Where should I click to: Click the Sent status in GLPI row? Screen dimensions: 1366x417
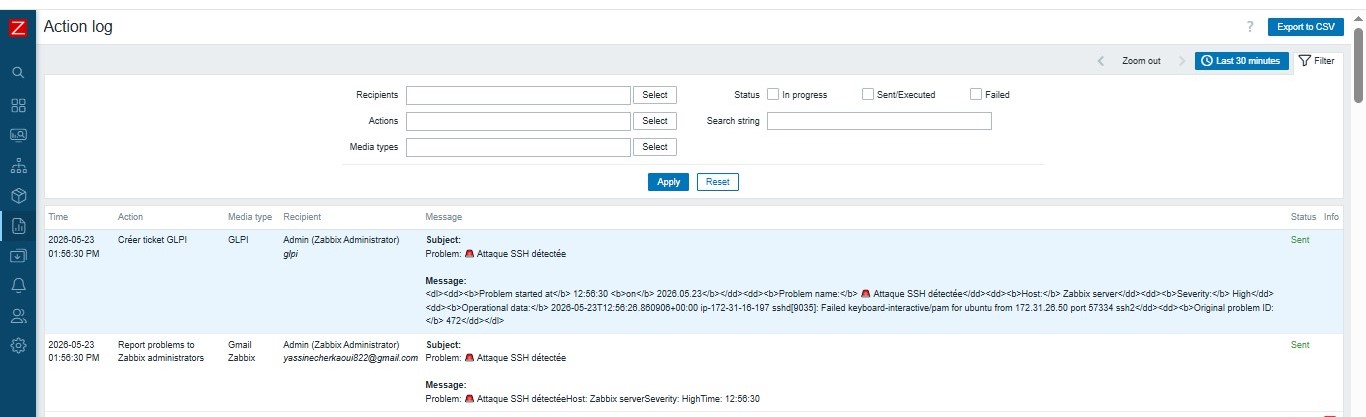[1299, 240]
